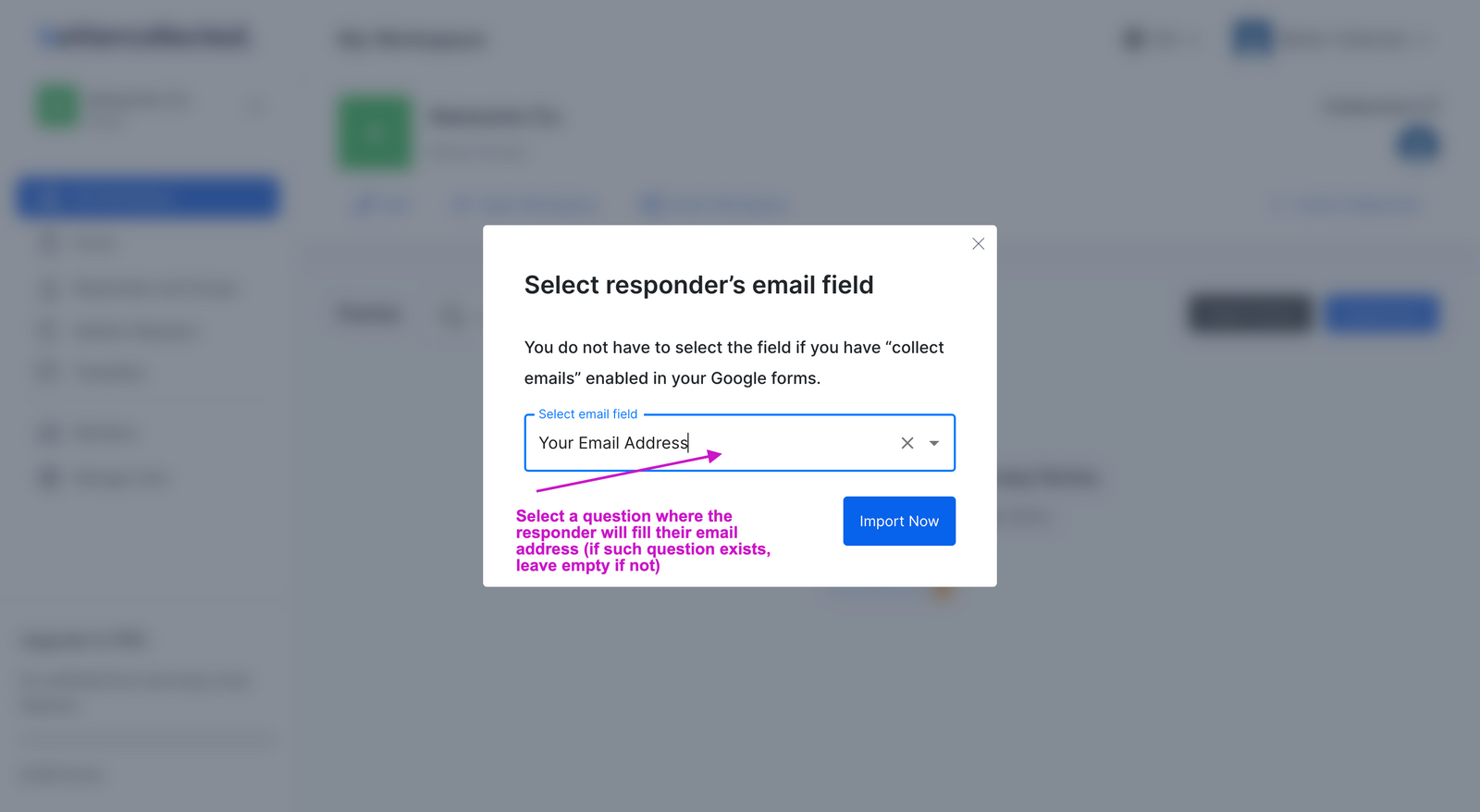Click the icon of the bottom-most sidebar menu entry
Screen dimensions: 1480x812
(48, 477)
